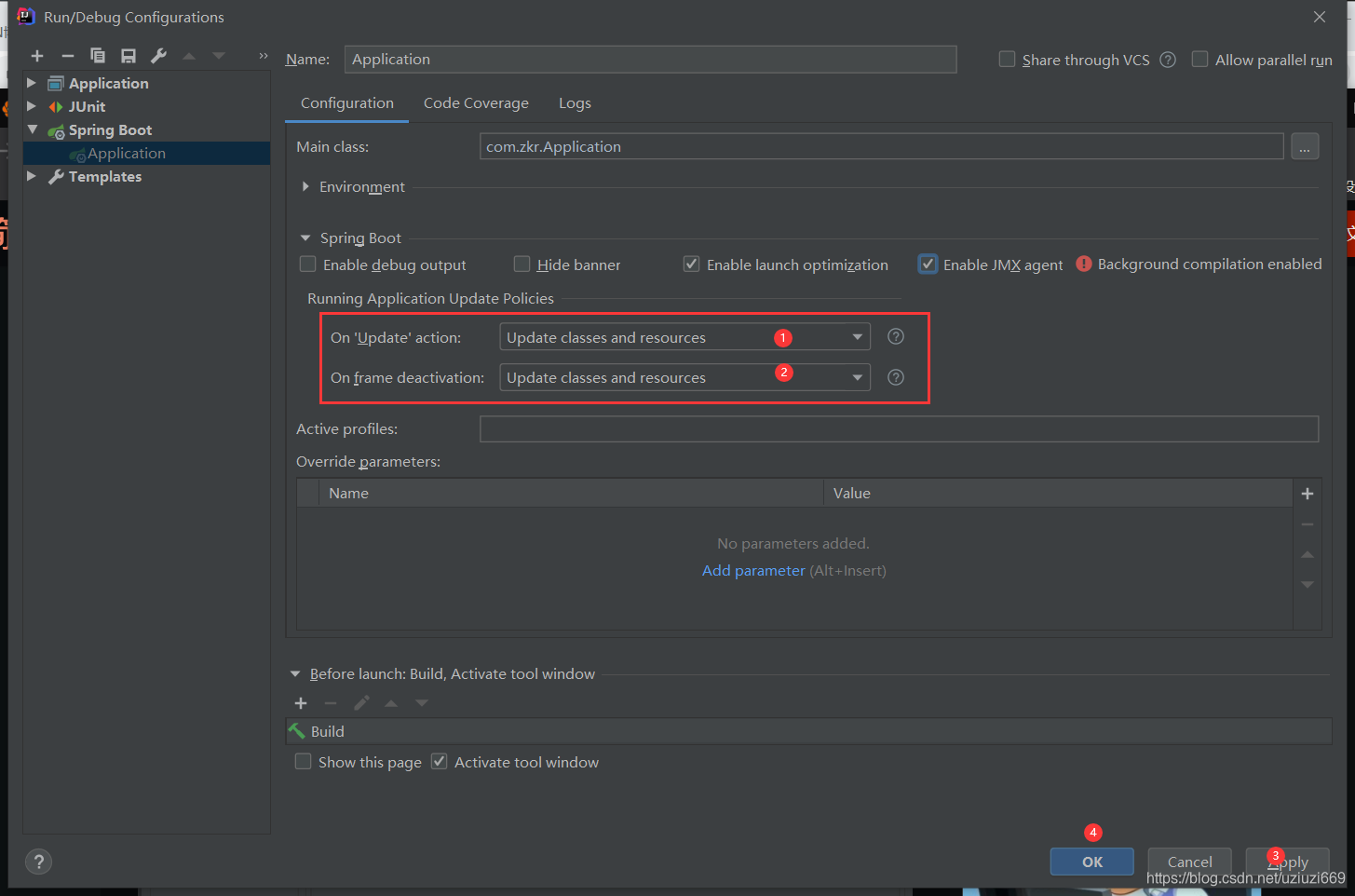The height and width of the screenshot is (896, 1355).
Task: Click Active profiles input field
Action: tap(899, 428)
